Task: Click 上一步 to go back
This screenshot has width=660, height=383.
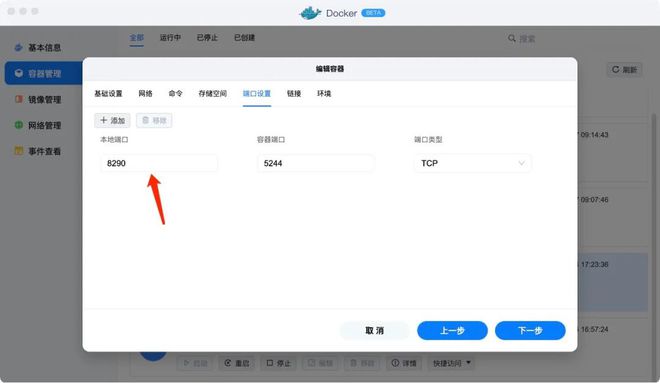Action: coord(452,330)
